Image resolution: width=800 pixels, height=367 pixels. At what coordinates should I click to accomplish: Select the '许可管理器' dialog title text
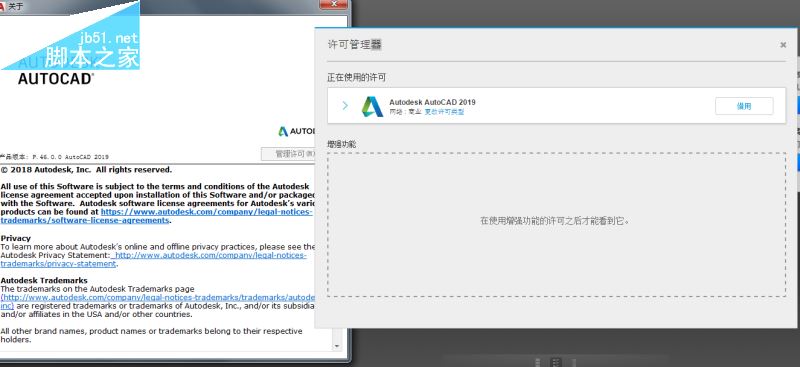tap(355, 45)
